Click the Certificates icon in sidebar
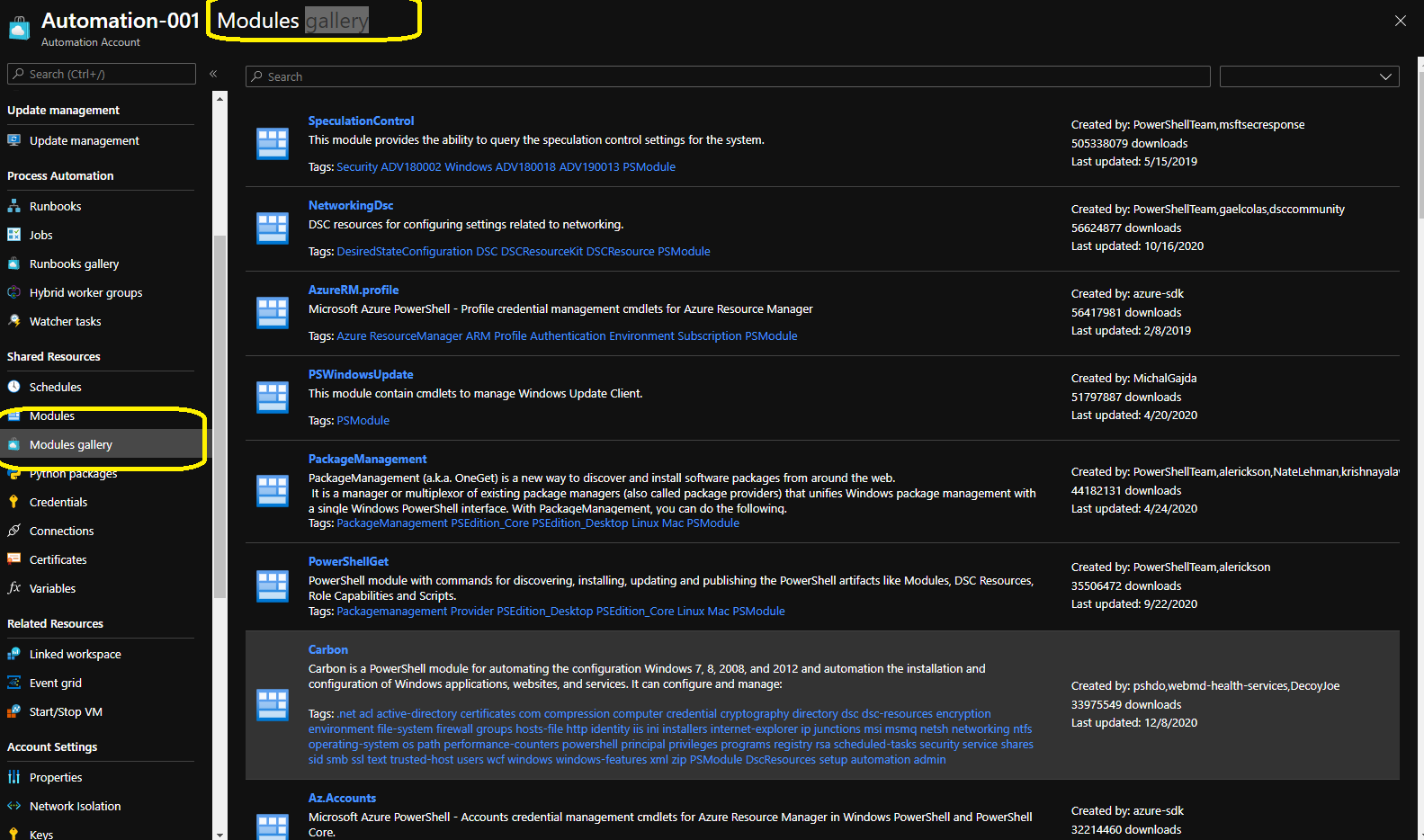 point(13,559)
